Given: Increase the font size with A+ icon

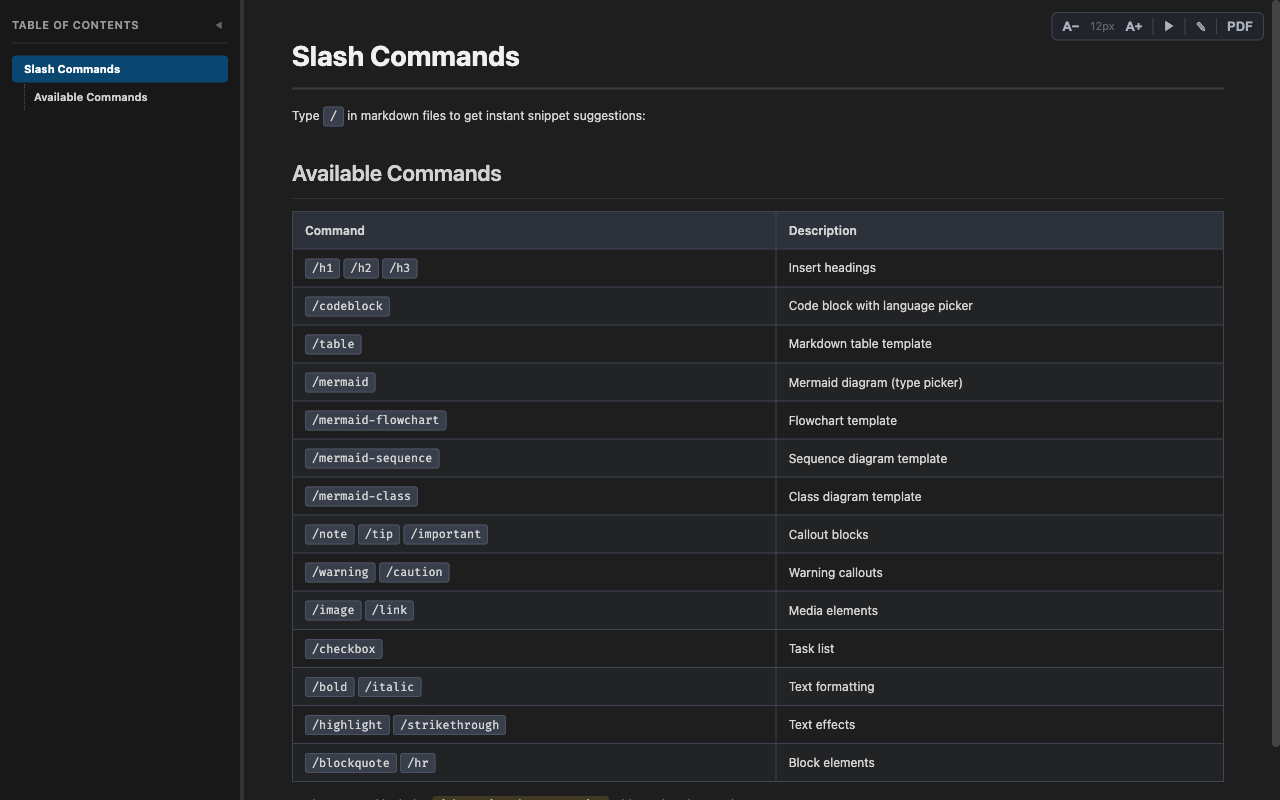Looking at the screenshot, I should 1133,26.
